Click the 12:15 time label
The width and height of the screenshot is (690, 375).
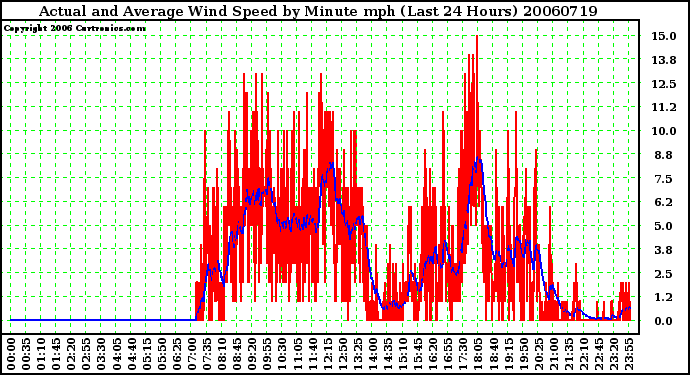[328, 354]
